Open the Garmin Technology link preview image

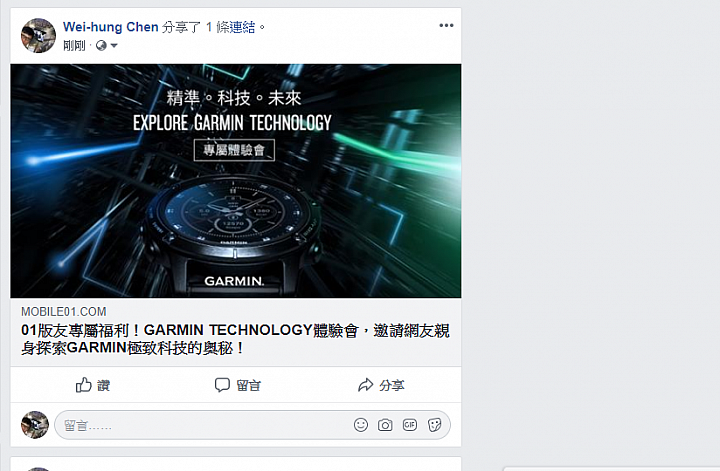point(236,181)
